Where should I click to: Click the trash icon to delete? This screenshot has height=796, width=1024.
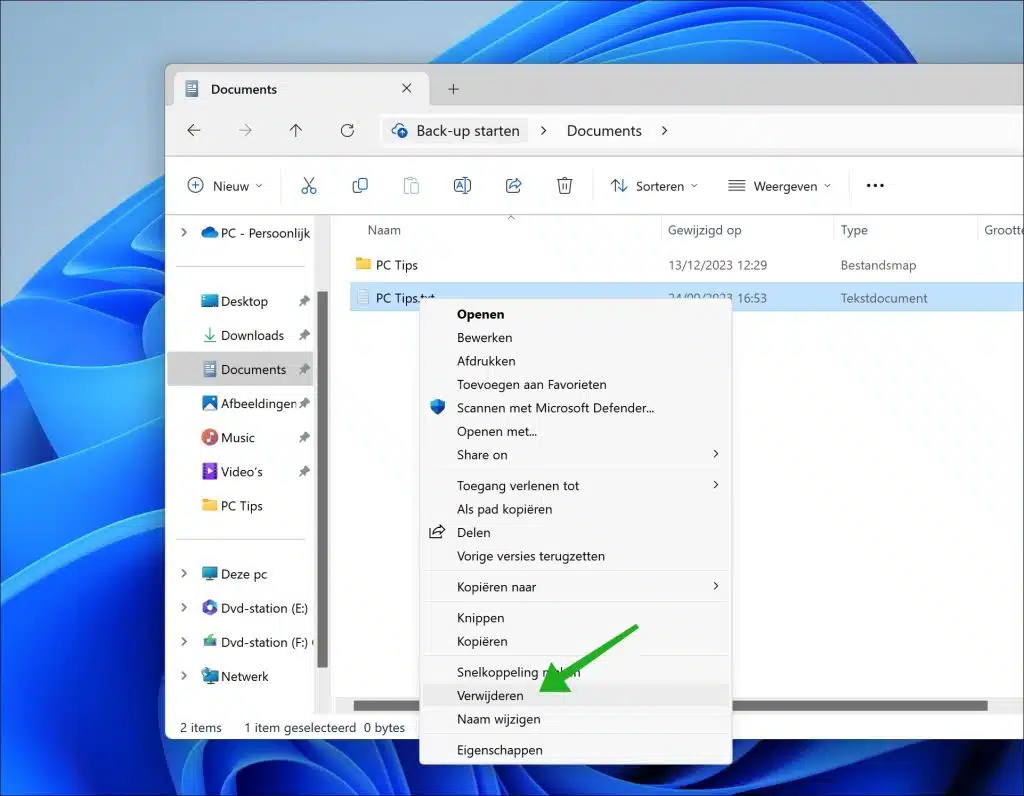(x=564, y=185)
